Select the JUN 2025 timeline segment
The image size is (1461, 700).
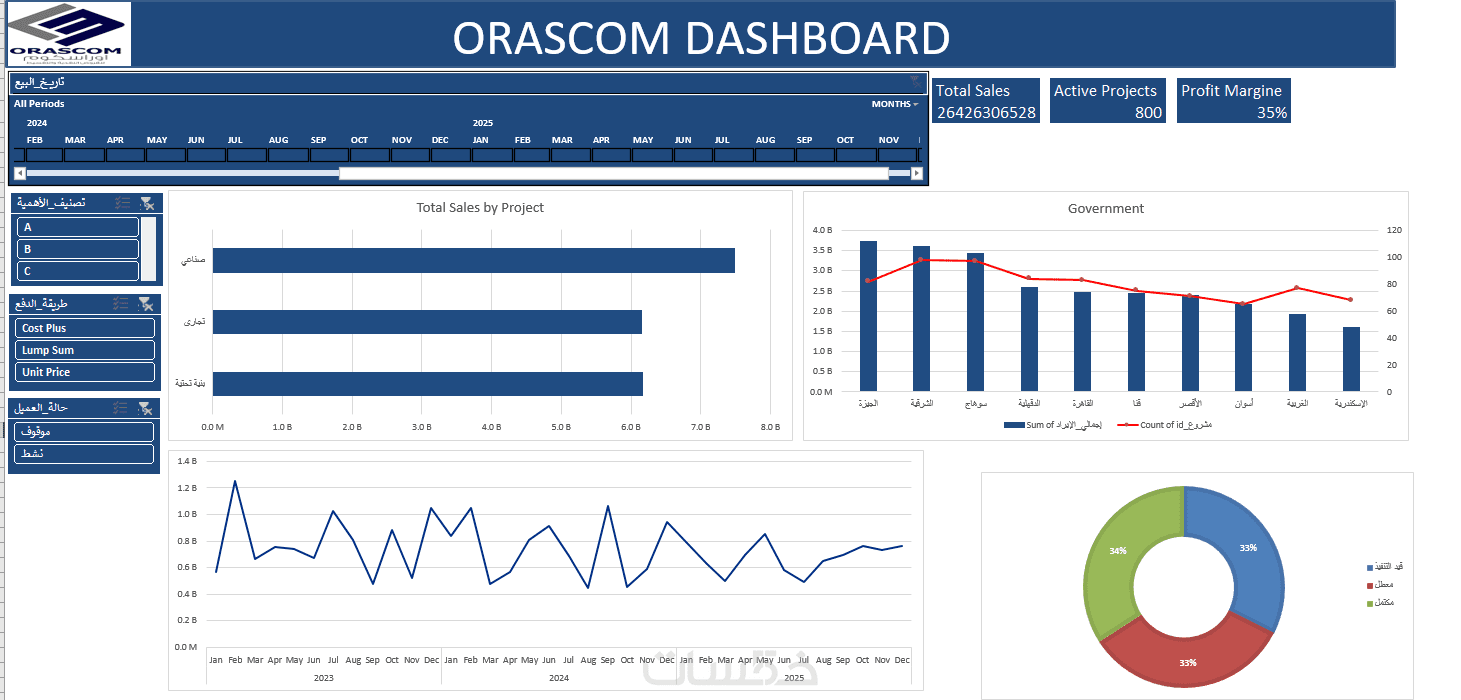(693, 155)
